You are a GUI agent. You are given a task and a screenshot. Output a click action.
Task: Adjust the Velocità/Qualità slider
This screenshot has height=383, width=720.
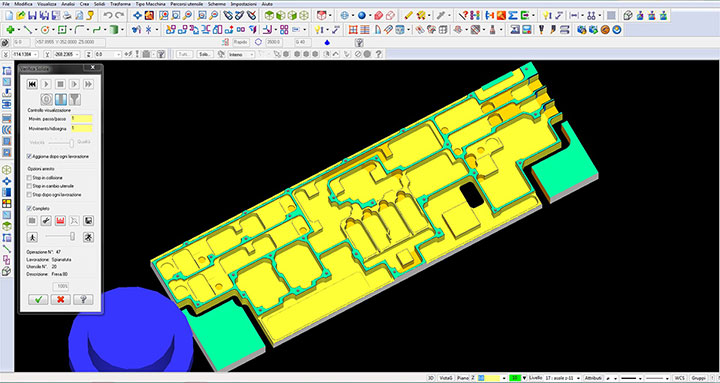coord(71,143)
